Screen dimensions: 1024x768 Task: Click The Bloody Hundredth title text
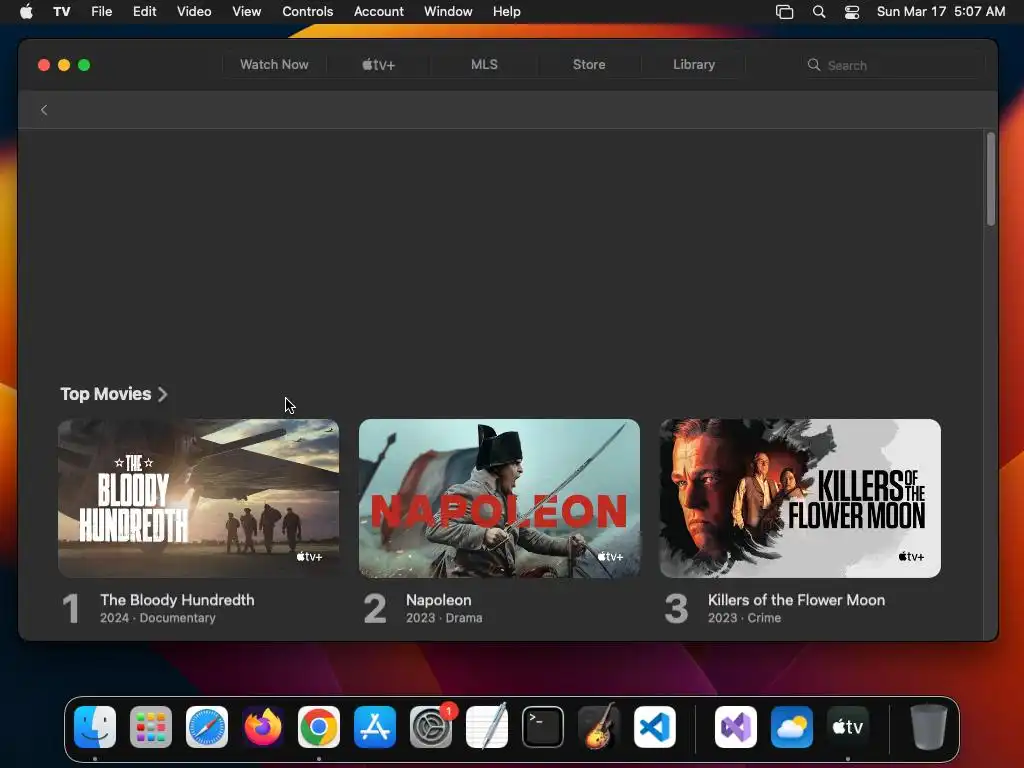pos(177,600)
